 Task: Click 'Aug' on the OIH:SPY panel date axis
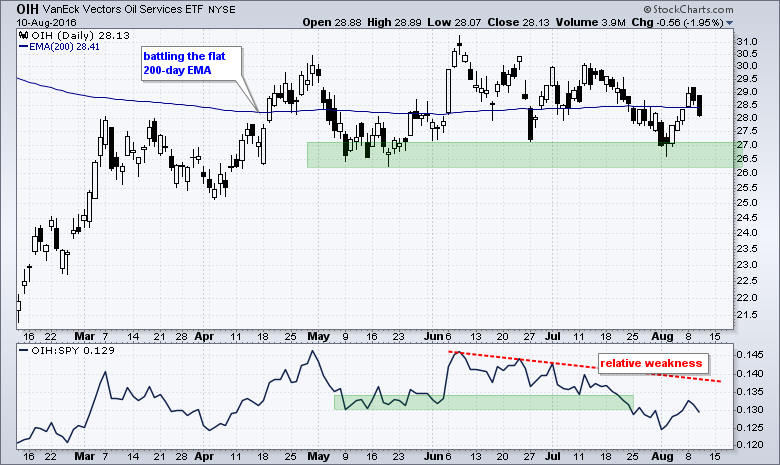tap(662, 456)
